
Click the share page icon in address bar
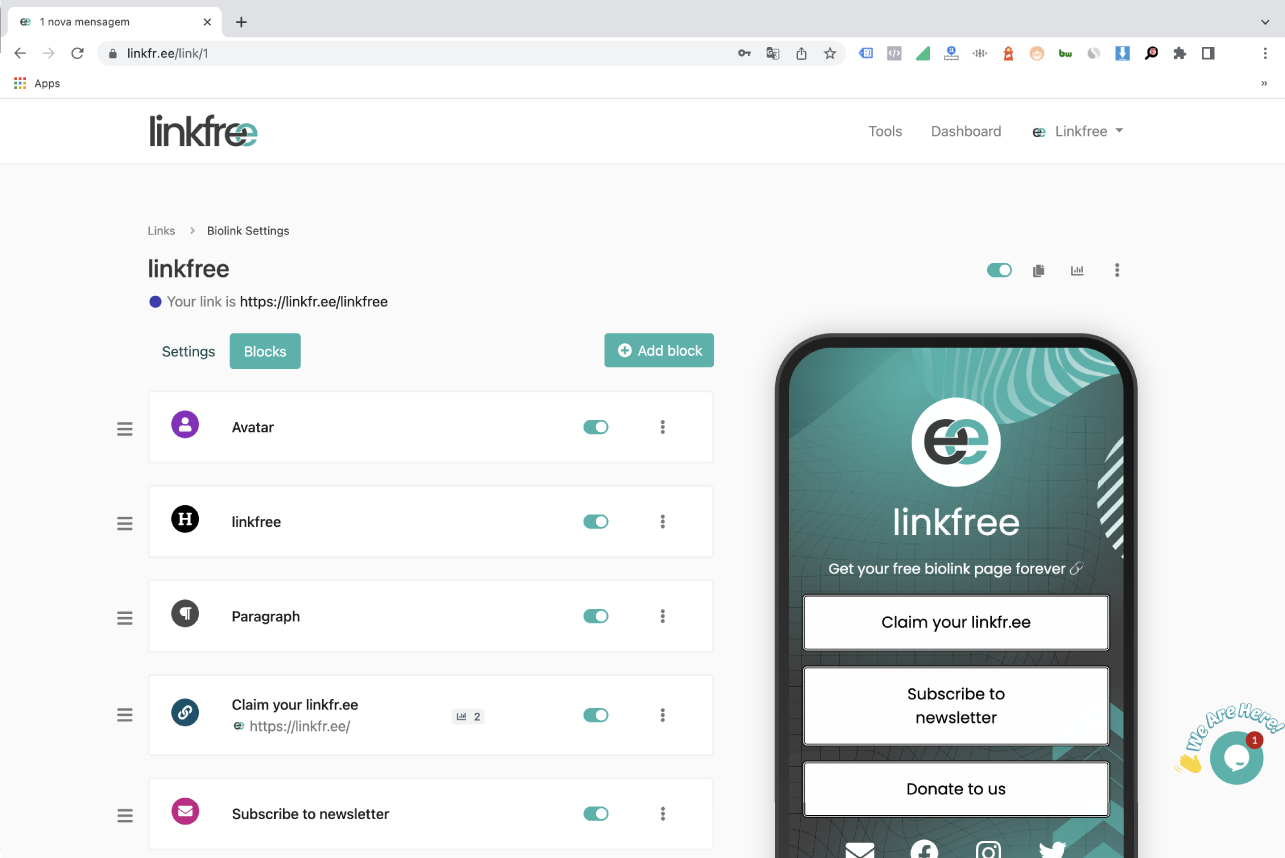tap(801, 54)
